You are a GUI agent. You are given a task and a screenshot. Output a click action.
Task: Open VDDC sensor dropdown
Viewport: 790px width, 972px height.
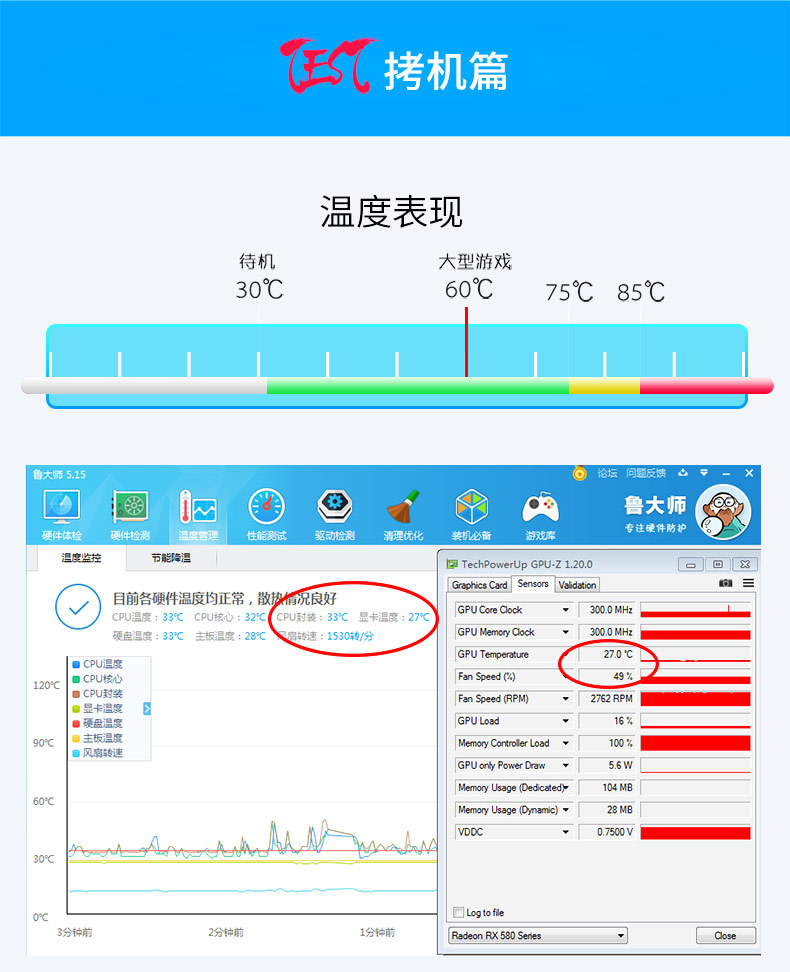[x=566, y=832]
